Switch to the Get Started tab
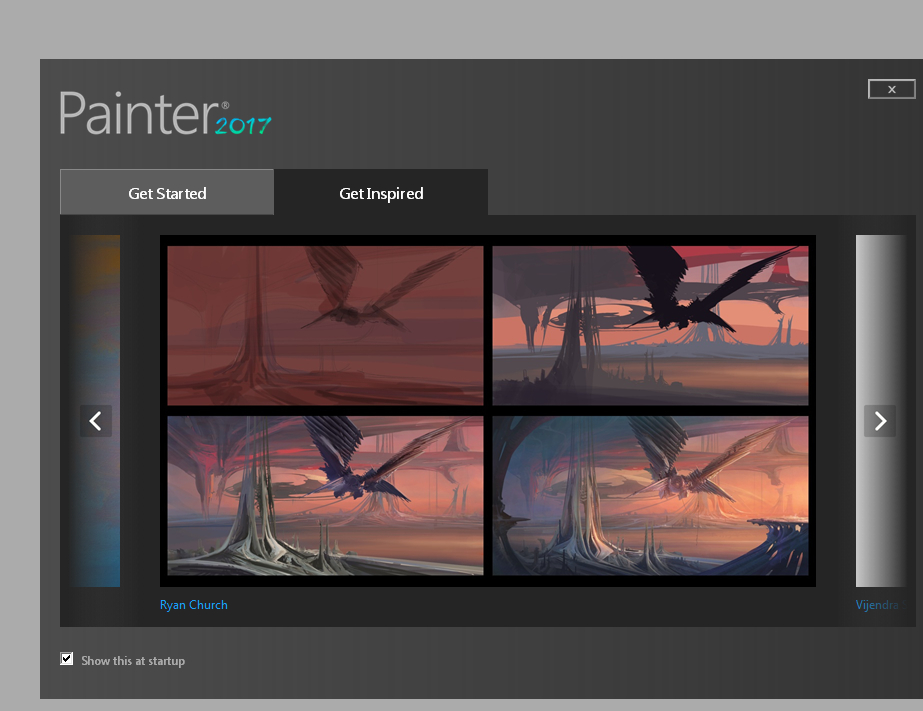Image resolution: width=923 pixels, height=711 pixels. tap(167, 192)
